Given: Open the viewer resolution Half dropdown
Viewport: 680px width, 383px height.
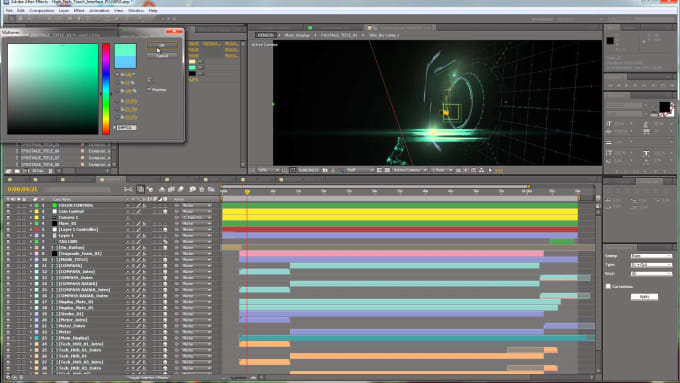Looking at the screenshot, I should tap(360, 170).
